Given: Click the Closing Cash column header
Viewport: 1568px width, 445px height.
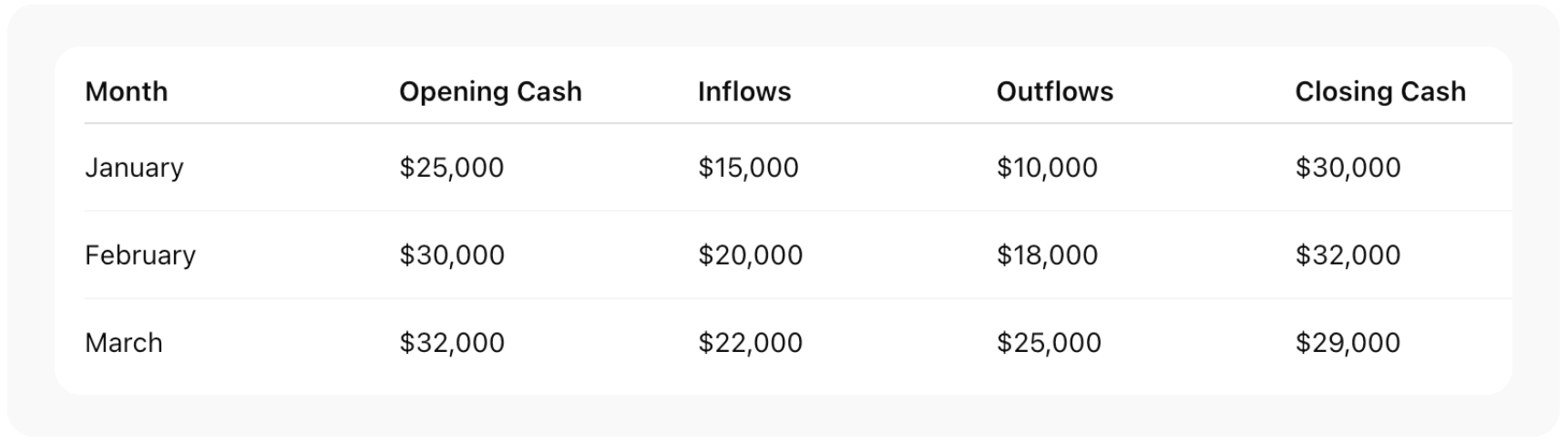Looking at the screenshot, I should click(1379, 92).
